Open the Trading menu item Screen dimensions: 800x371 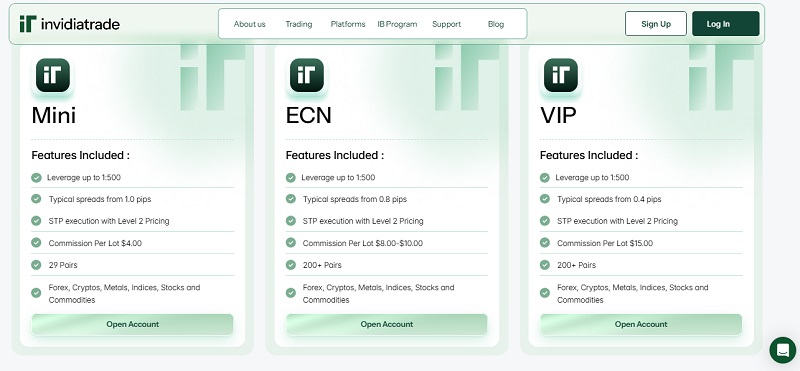[x=298, y=24]
